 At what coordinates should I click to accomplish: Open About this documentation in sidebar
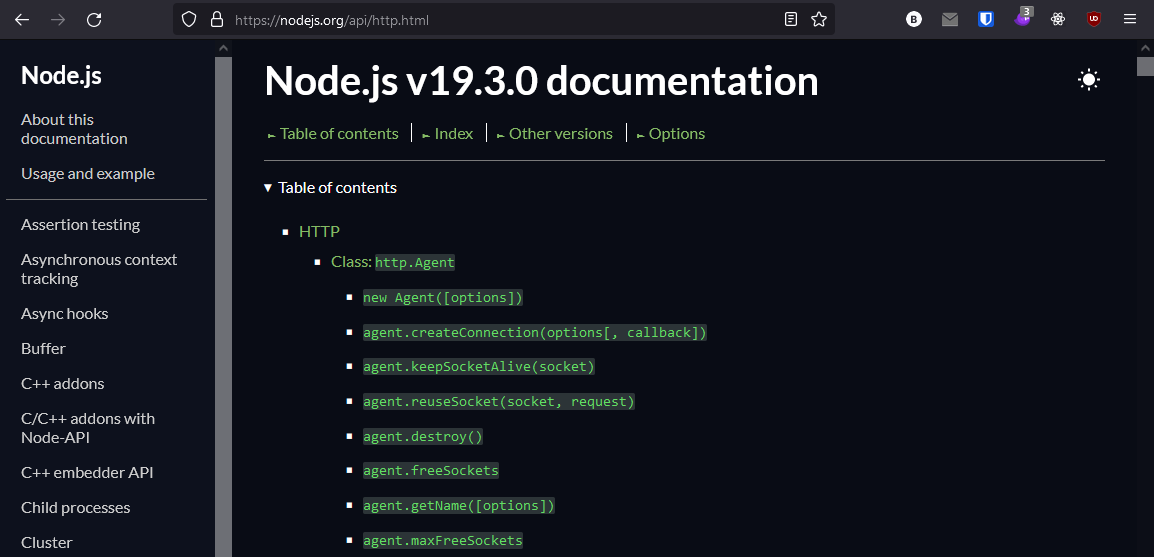pyautogui.click(x=74, y=129)
